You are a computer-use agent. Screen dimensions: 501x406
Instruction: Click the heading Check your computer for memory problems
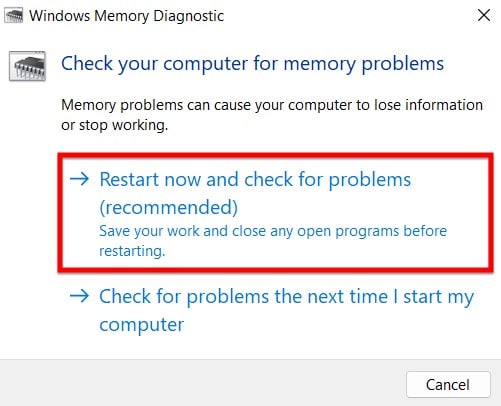click(252, 64)
